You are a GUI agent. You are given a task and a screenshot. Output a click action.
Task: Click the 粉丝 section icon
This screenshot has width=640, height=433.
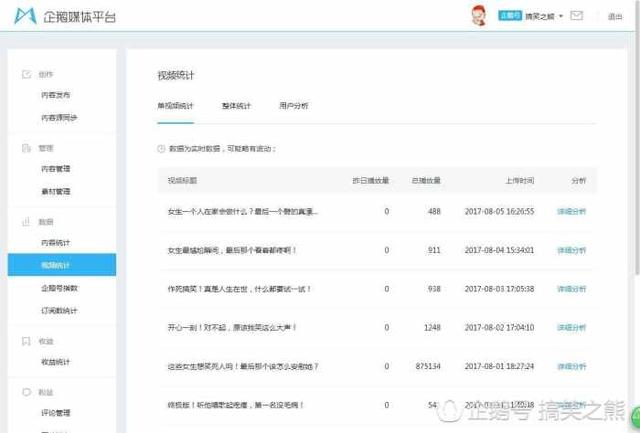point(27,392)
